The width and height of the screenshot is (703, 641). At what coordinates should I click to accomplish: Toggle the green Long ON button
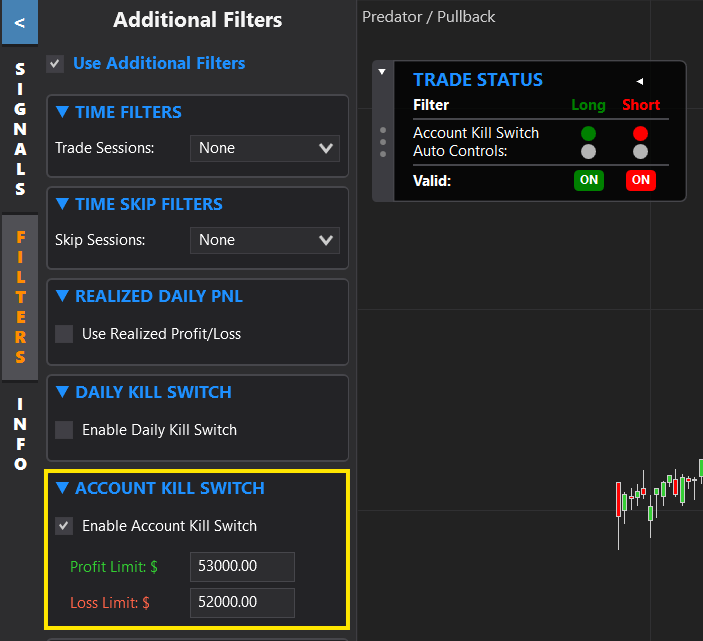point(588,181)
